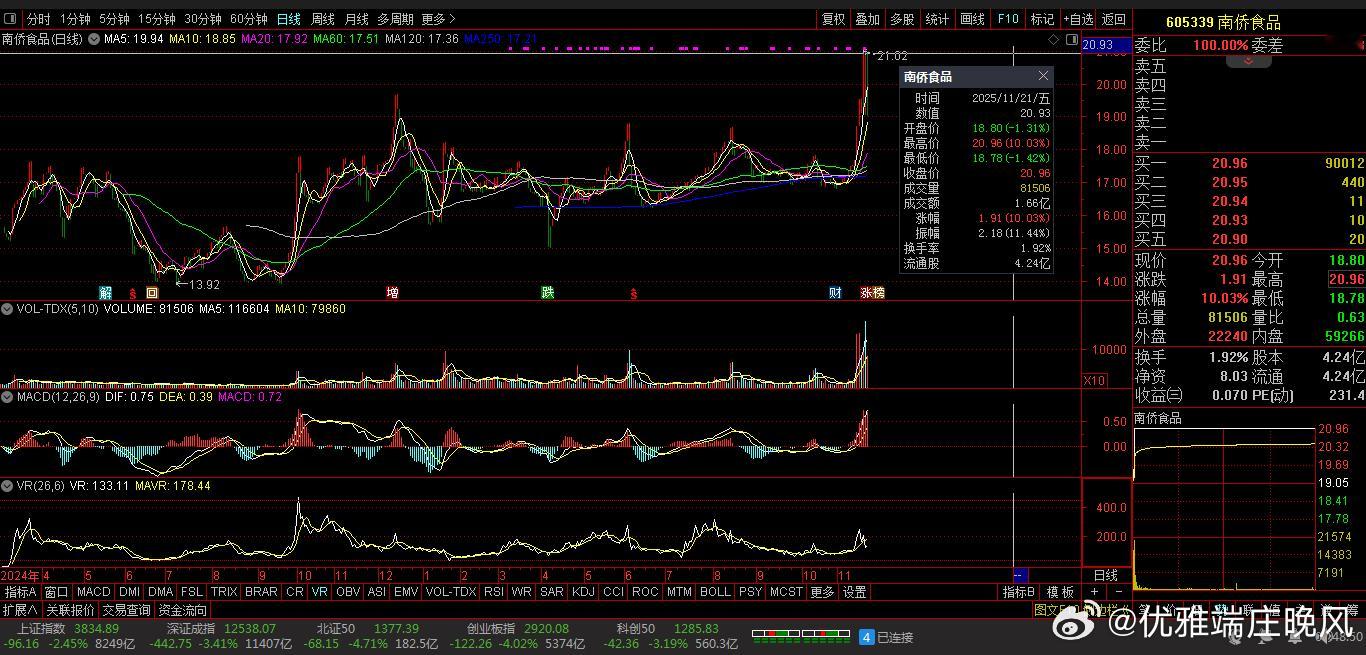Expand the 扩展 panel at bottom left
The width and height of the screenshot is (1366, 655).
(20, 610)
